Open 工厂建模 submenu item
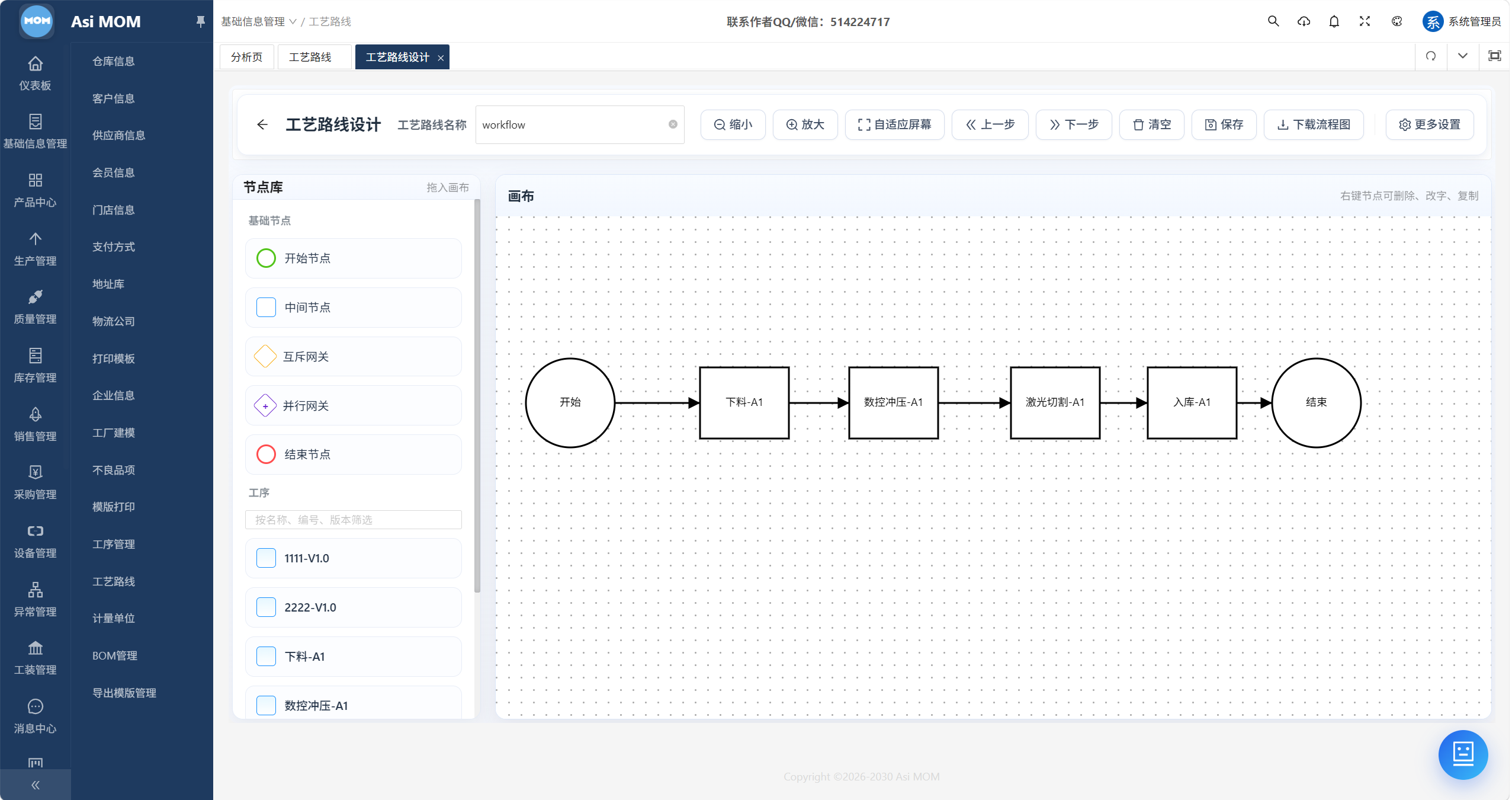1512x800 pixels. pos(114,433)
